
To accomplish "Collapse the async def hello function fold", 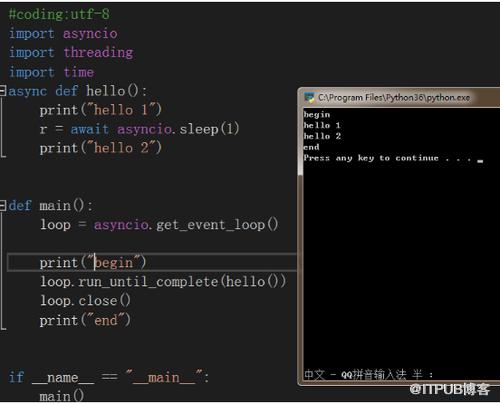I will pos(3,91).
